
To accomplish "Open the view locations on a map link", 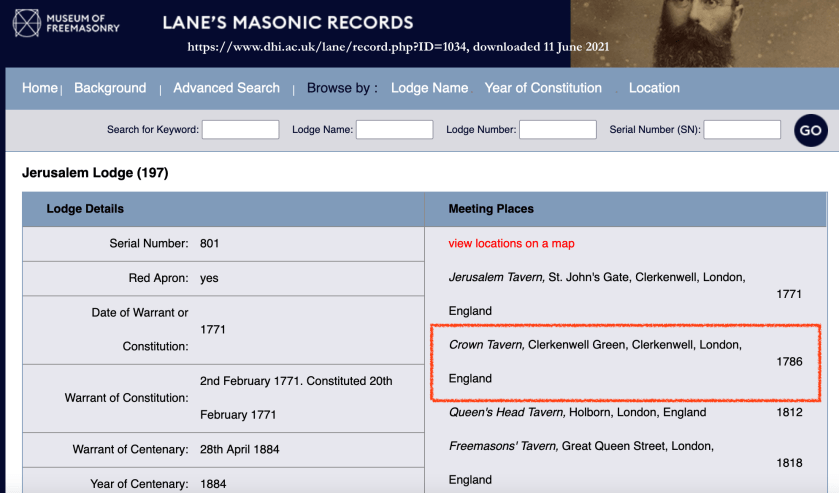I will tap(511, 243).
